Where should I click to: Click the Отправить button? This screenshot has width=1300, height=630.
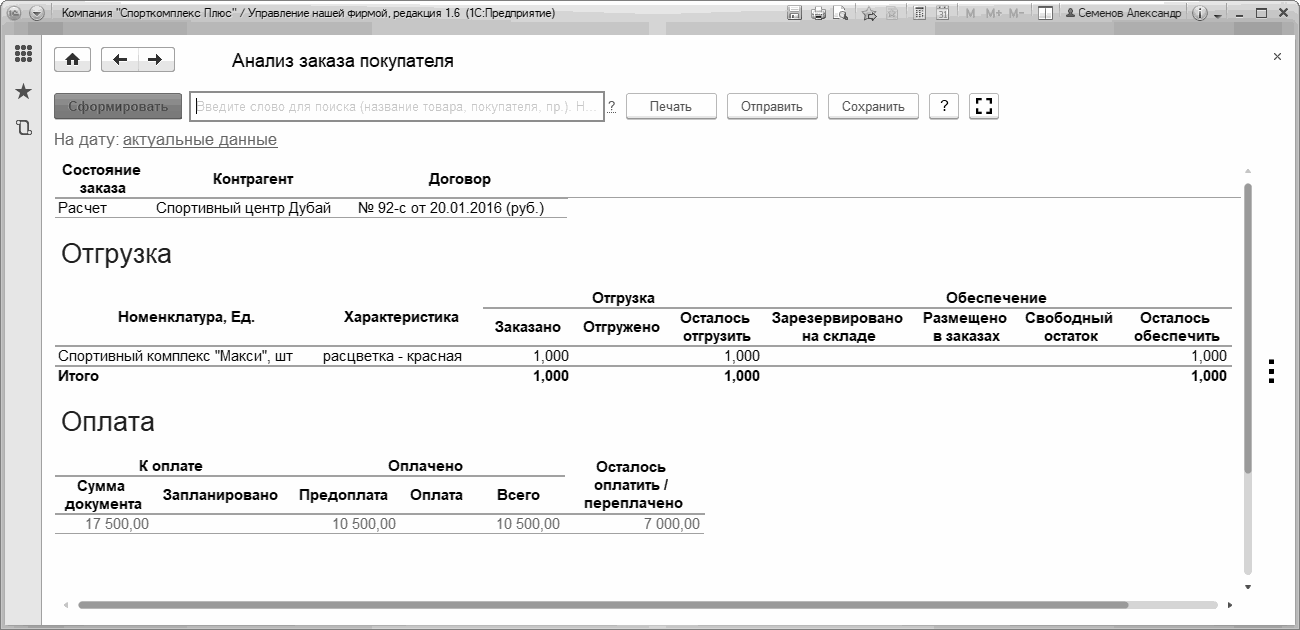[772, 106]
